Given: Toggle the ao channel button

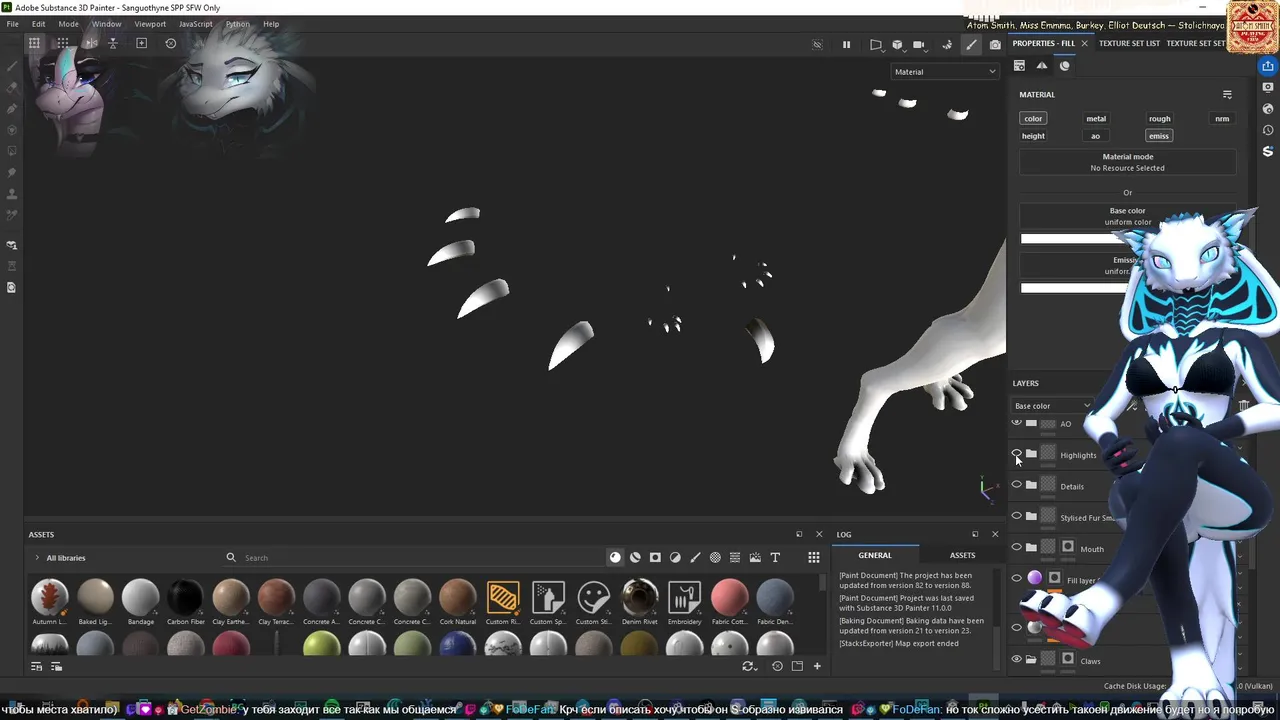Looking at the screenshot, I should (x=1095, y=136).
